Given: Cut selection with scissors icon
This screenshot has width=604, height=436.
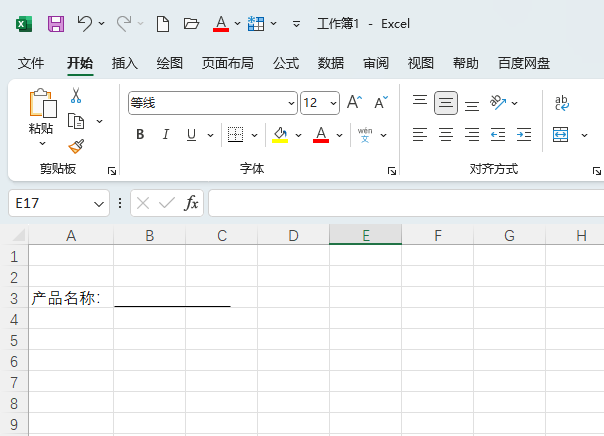Looking at the screenshot, I should click(x=76, y=95).
